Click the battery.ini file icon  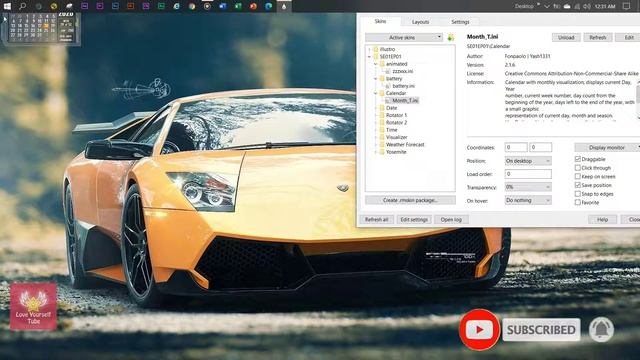click(388, 86)
